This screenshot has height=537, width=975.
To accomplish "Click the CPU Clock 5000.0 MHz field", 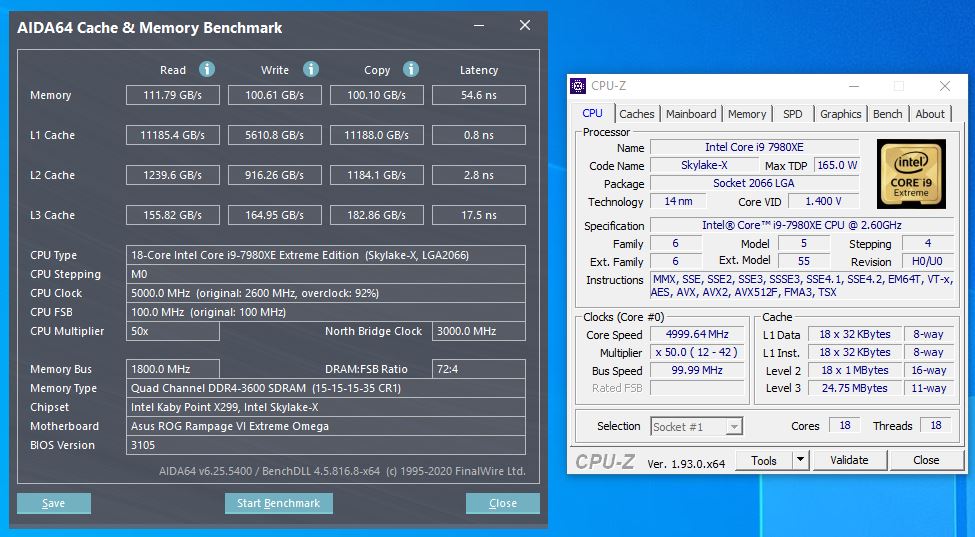I will [326, 293].
